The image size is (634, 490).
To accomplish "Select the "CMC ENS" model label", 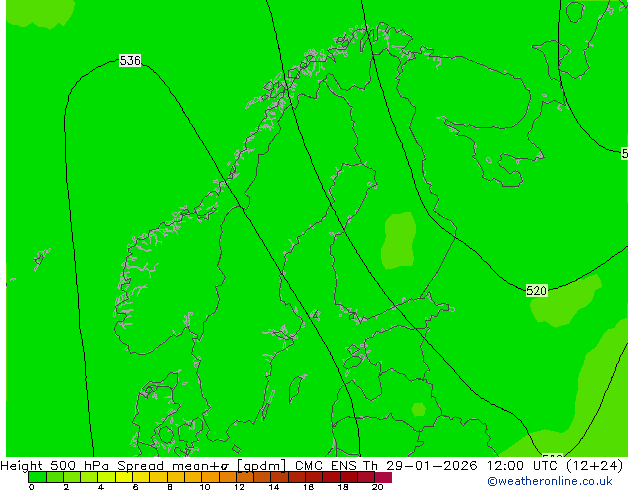I will [328, 465].
